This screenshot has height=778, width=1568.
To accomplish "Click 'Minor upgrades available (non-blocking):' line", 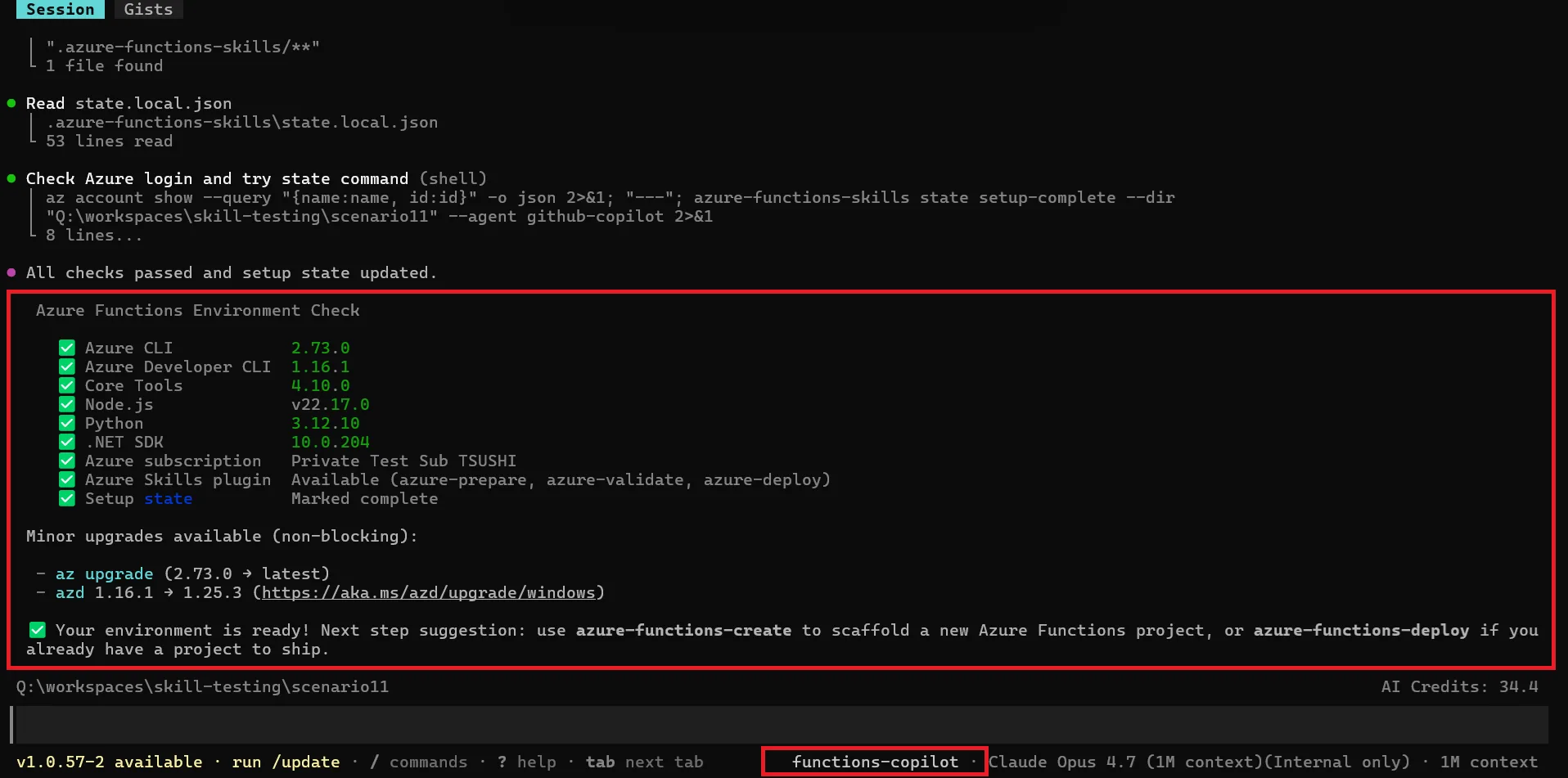I will click(x=222, y=536).
